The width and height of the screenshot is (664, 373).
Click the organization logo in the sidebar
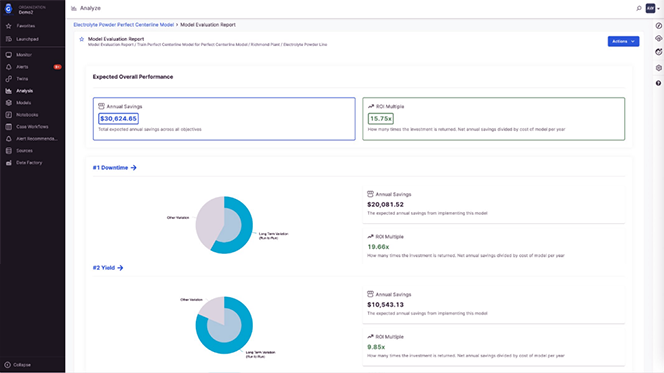pos(8,9)
